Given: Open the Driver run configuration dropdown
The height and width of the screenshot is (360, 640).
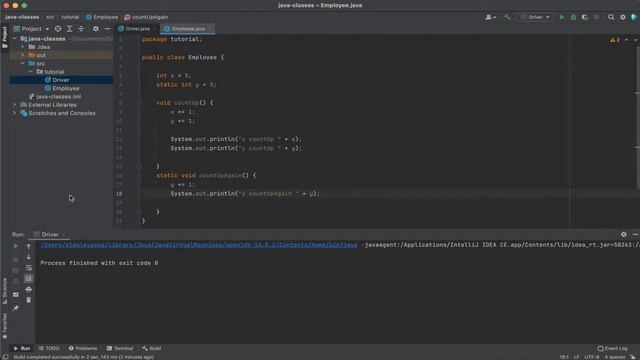Looking at the screenshot, I should pyautogui.click(x=535, y=17).
